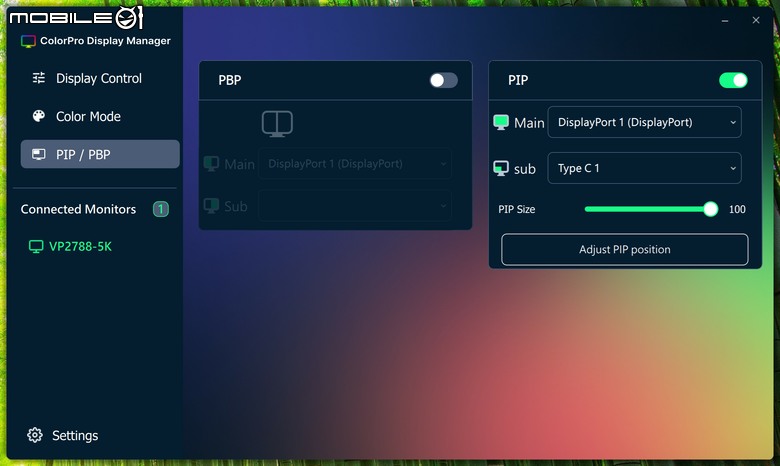This screenshot has height=466, width=780.
Task: Open the Display Control section
Action: 100,78
